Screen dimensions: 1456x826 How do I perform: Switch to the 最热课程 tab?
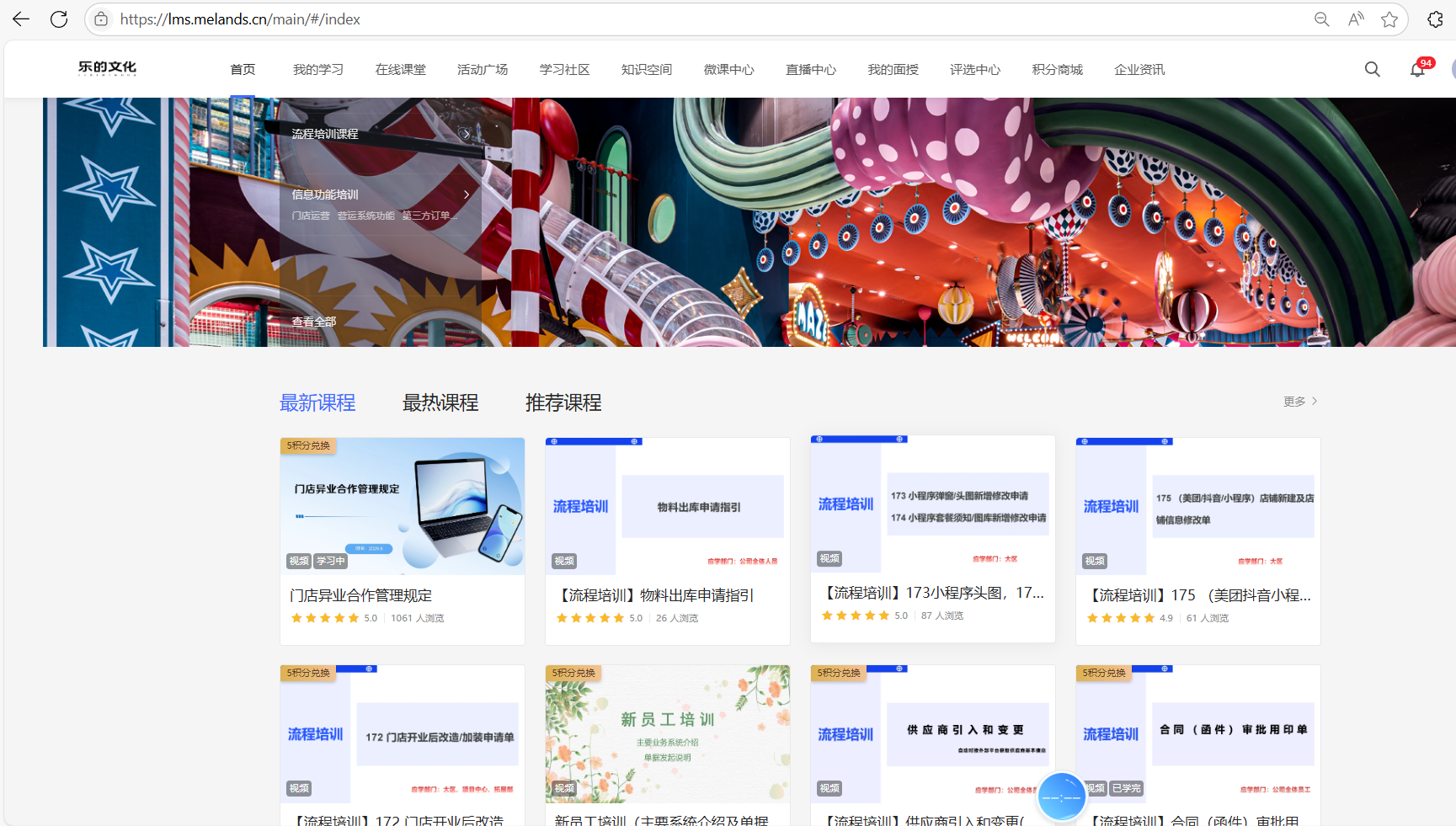click(x=440, y=403)
